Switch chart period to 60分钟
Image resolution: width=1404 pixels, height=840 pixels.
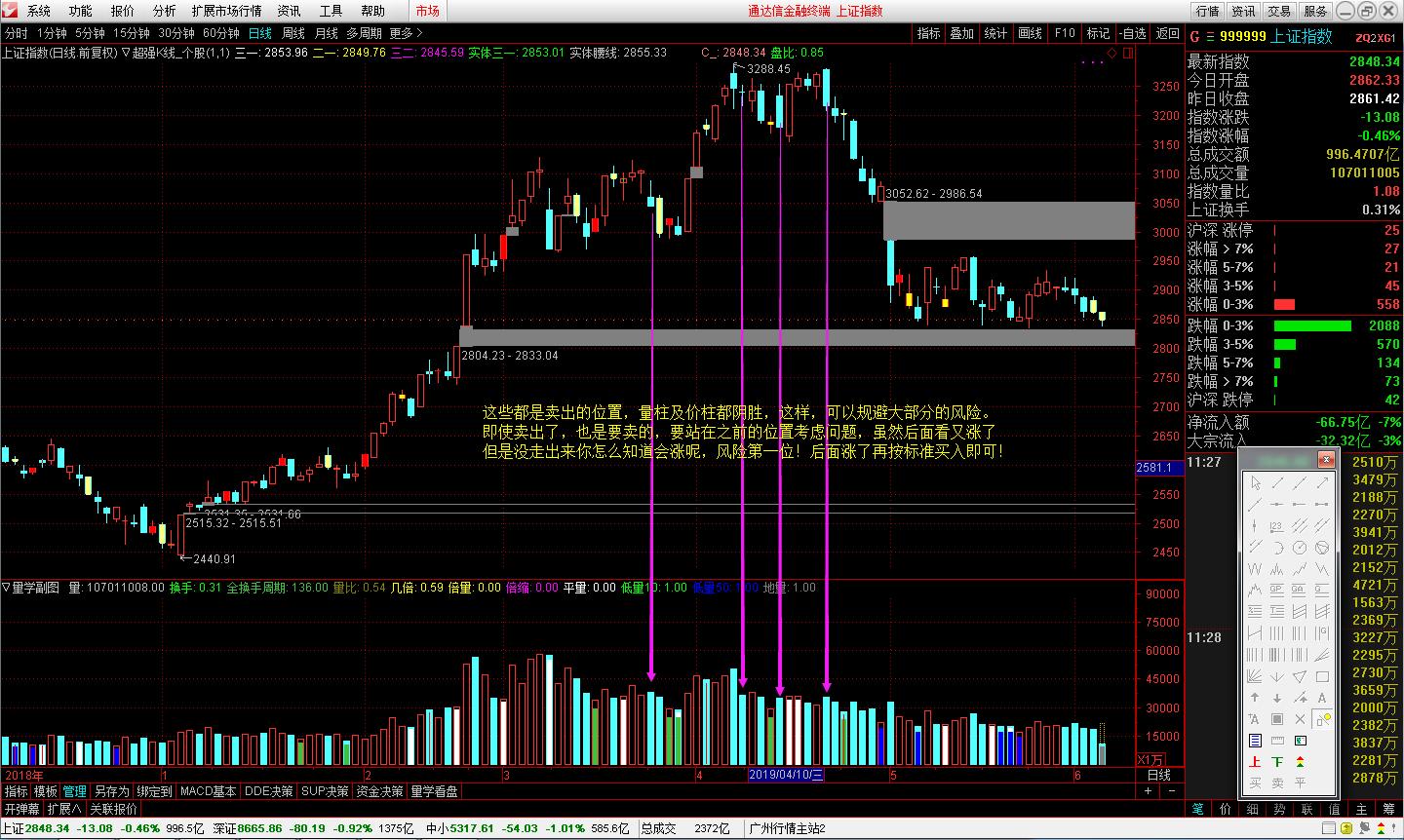click(222, 33)
